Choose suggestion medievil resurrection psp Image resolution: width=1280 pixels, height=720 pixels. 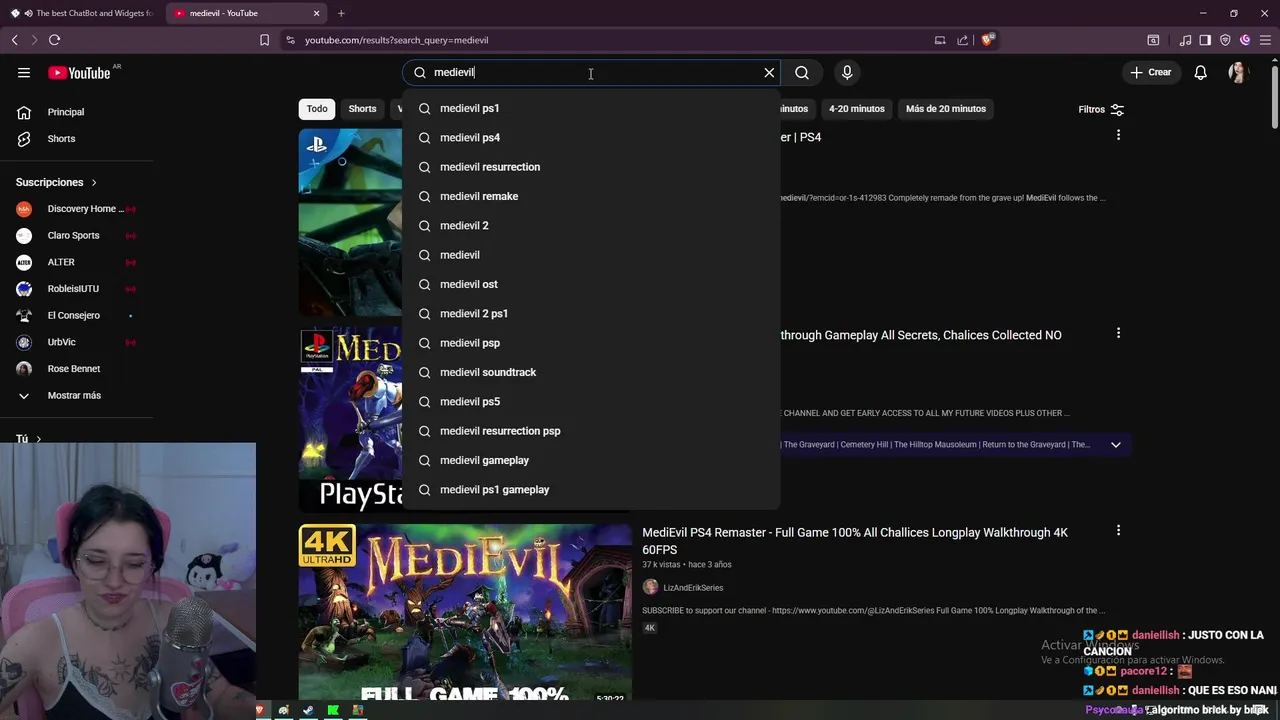tap(590, 431)
